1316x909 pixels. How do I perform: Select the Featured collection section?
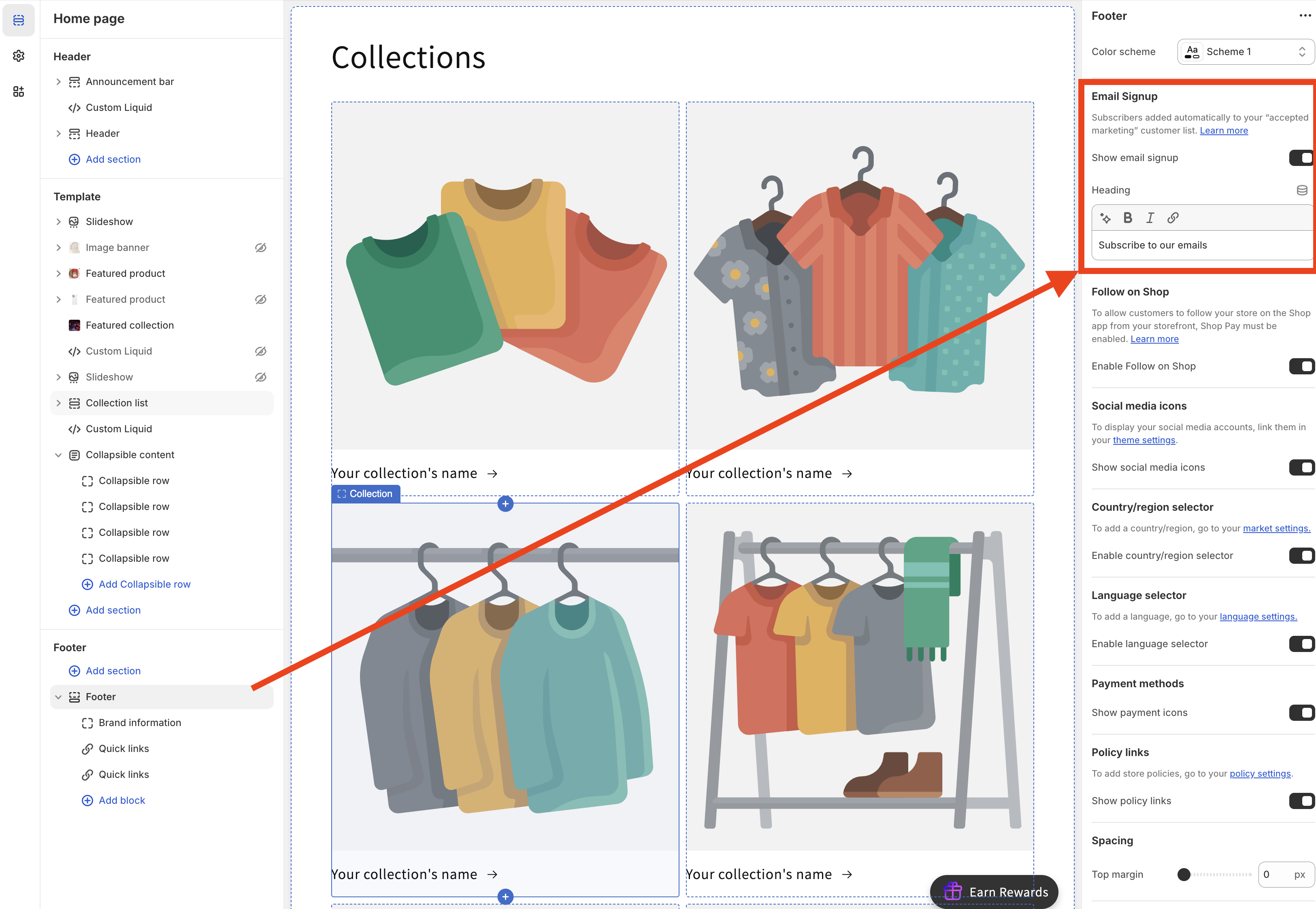pos(129,325)
